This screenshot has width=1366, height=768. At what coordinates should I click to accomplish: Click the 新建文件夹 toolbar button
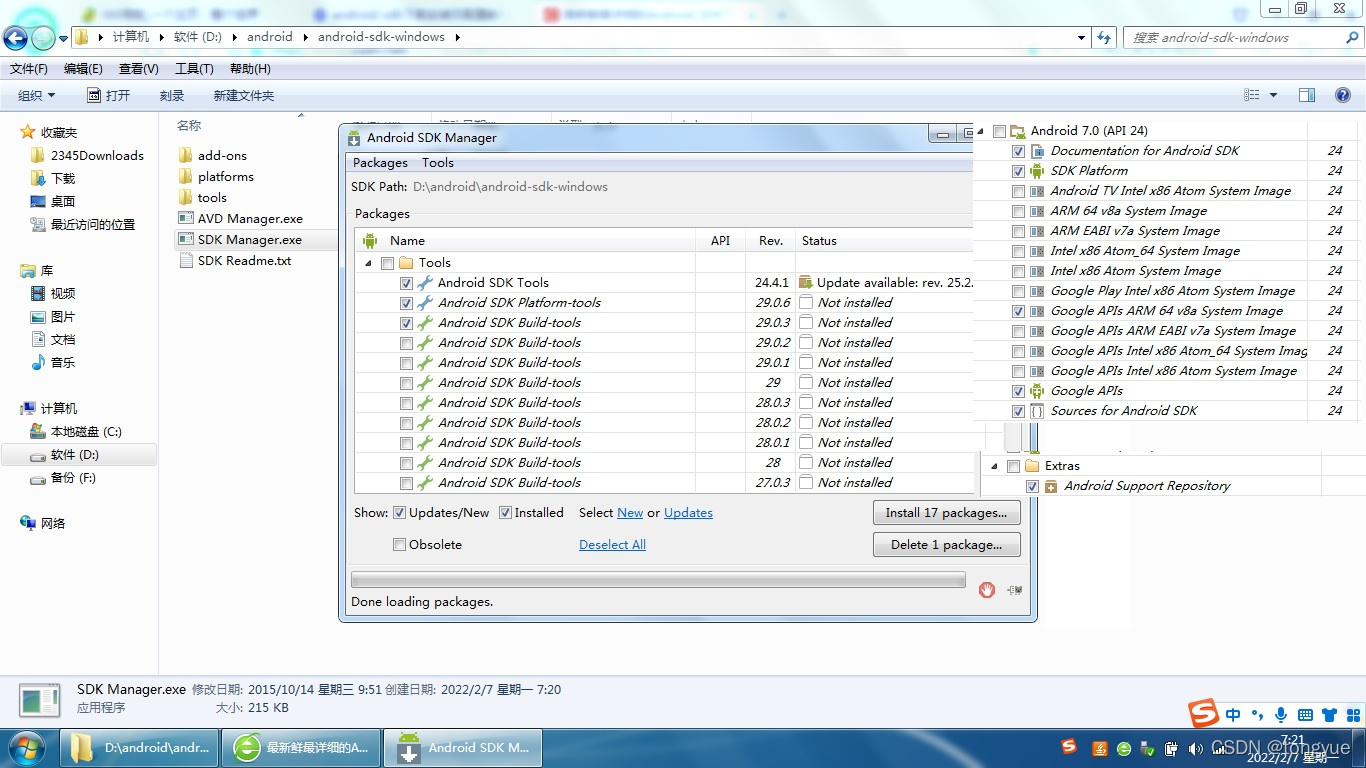pyautogui.click(x=244, y=95)
